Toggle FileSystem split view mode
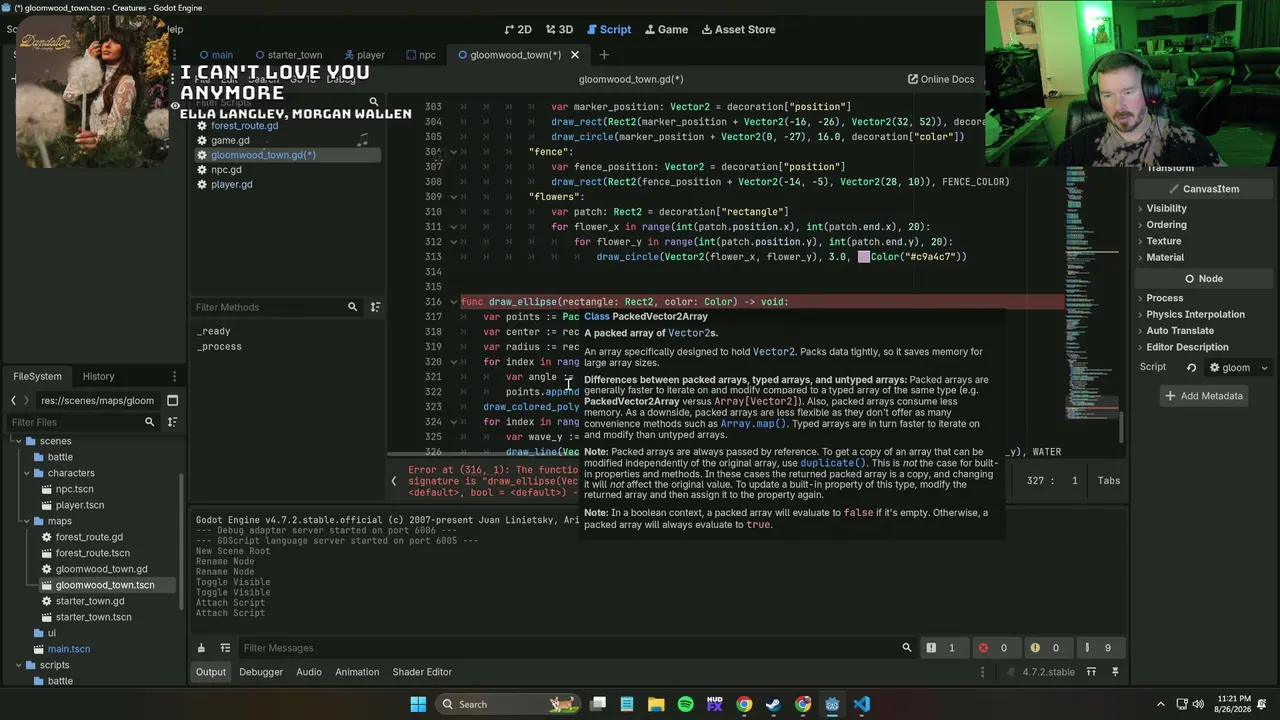Image resolution: width=1280 pixels, height=720 pixels. click(x=172, y=401)
